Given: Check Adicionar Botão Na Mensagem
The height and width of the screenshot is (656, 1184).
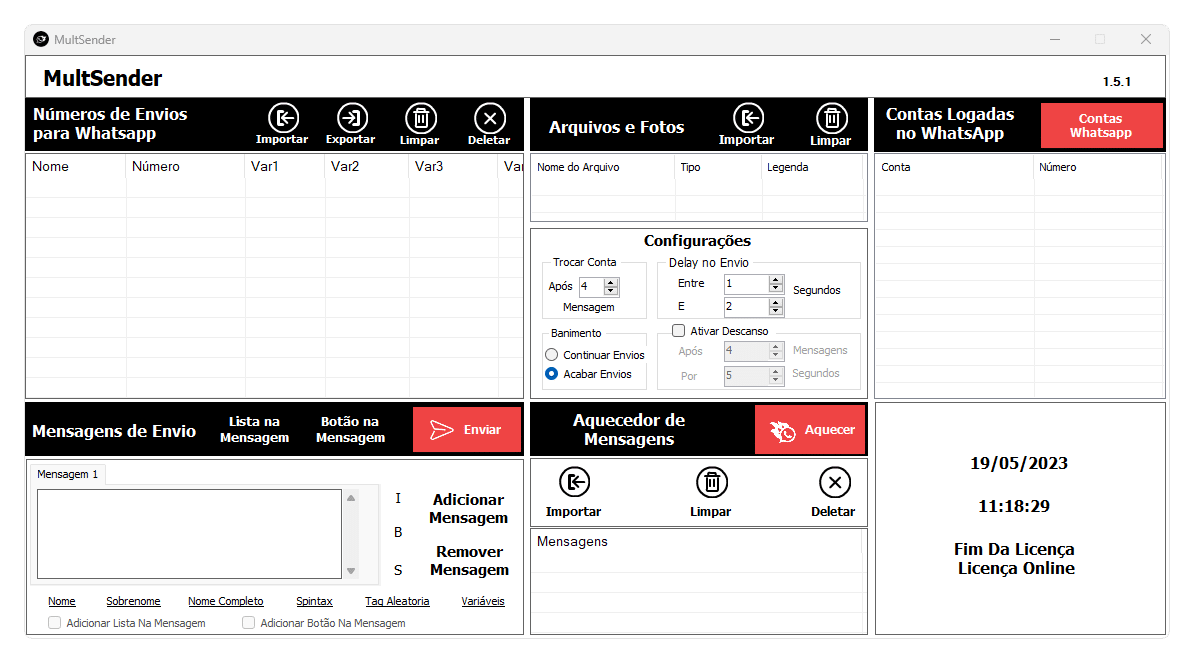Looking at the screenshot, I should click(248, 623).
